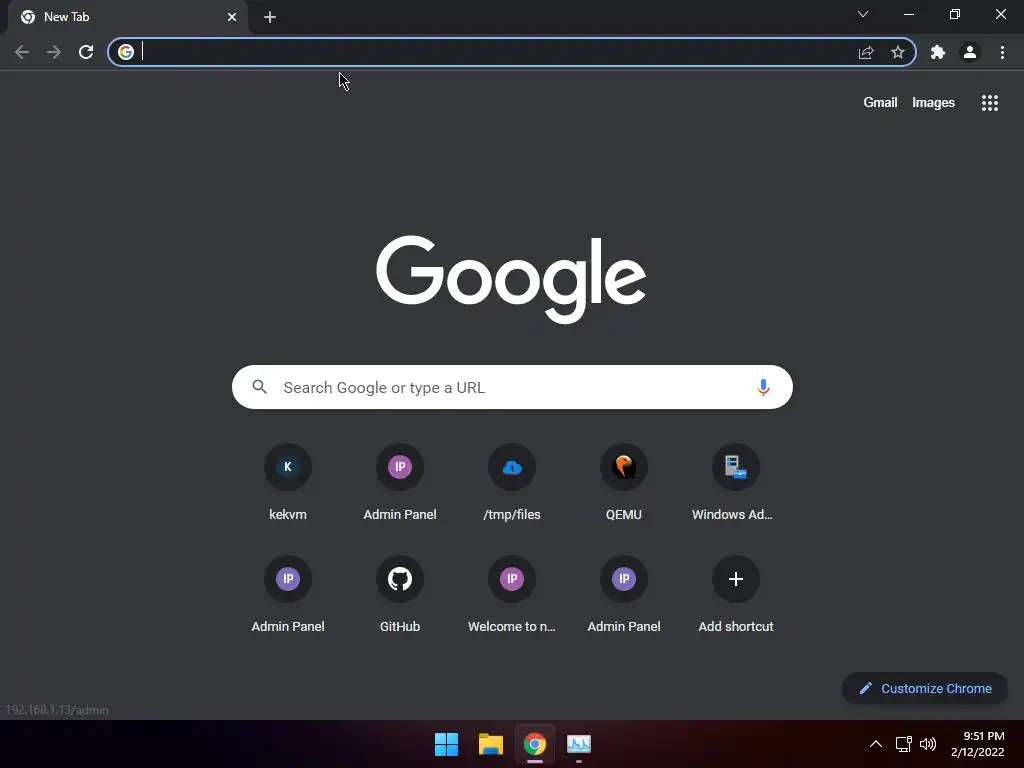Reload the page with the refresh icon
This screenshot has height=768, width=1024.
point(86,52)
